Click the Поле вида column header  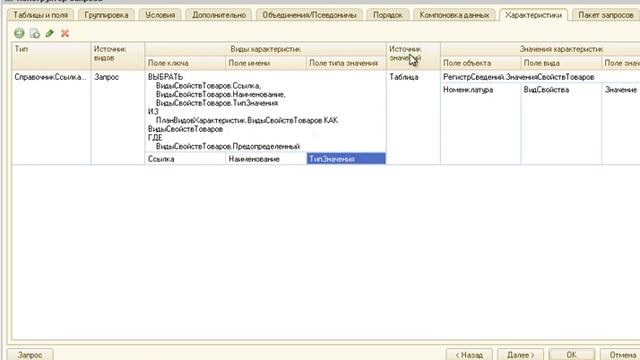(561, 63)
